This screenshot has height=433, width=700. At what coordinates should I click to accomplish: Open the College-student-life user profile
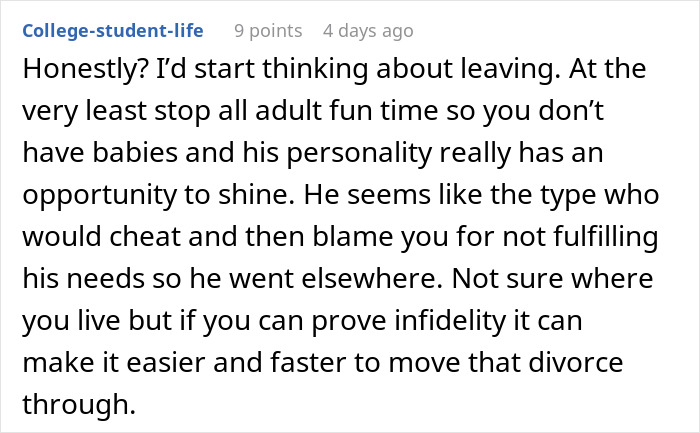pos(112,31)
